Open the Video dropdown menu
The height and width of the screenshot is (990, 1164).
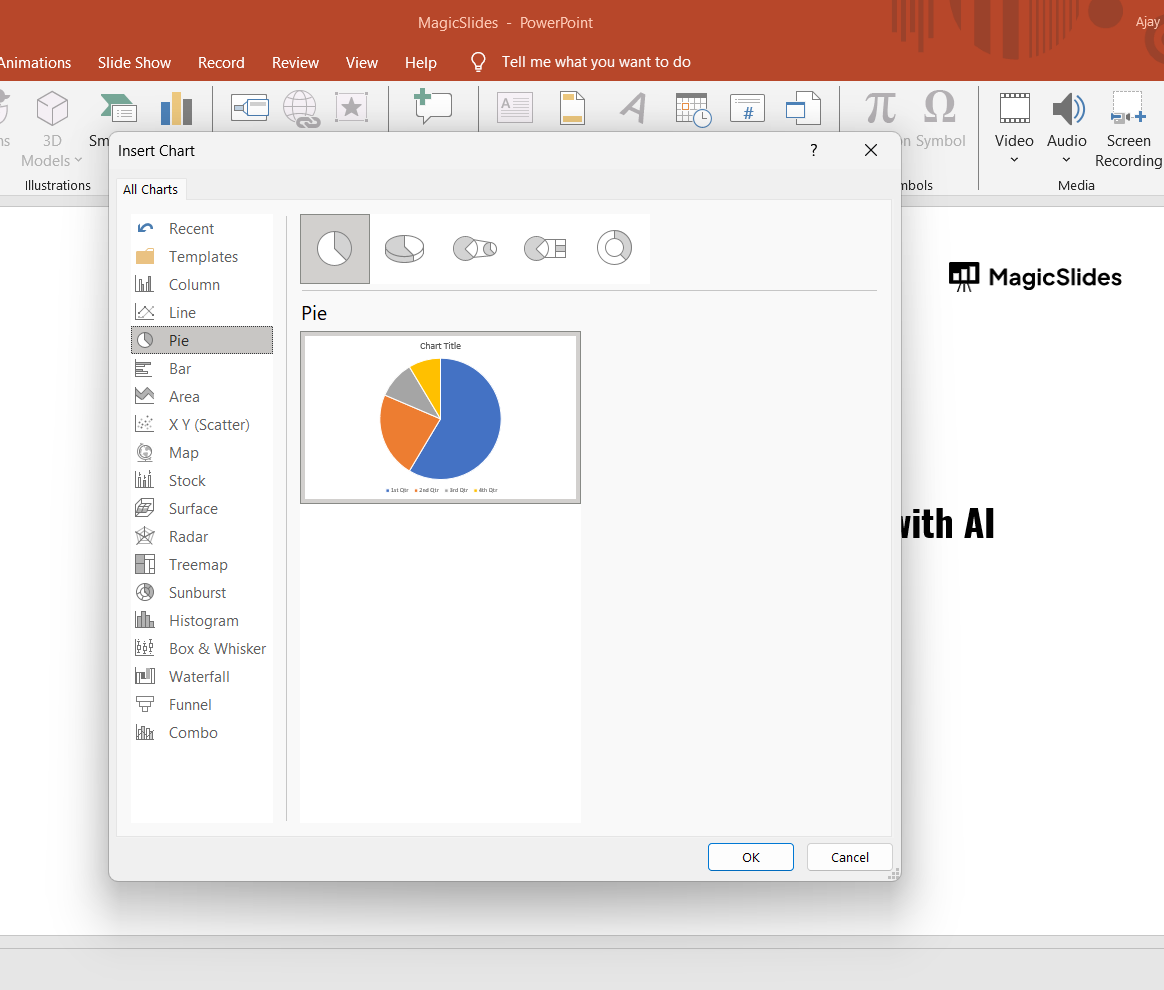click(1014, 159)
